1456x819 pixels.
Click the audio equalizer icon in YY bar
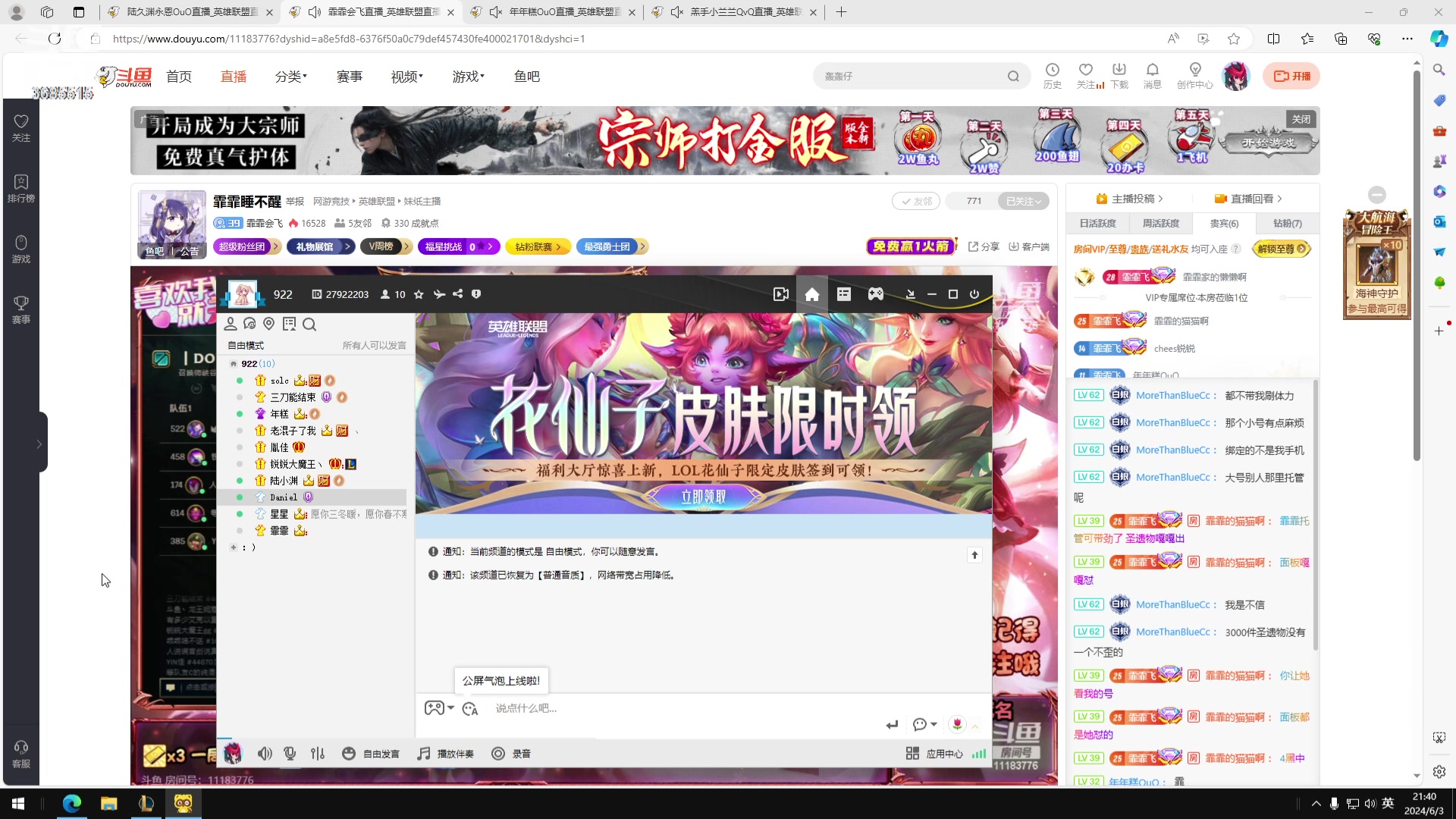point(318,753)
